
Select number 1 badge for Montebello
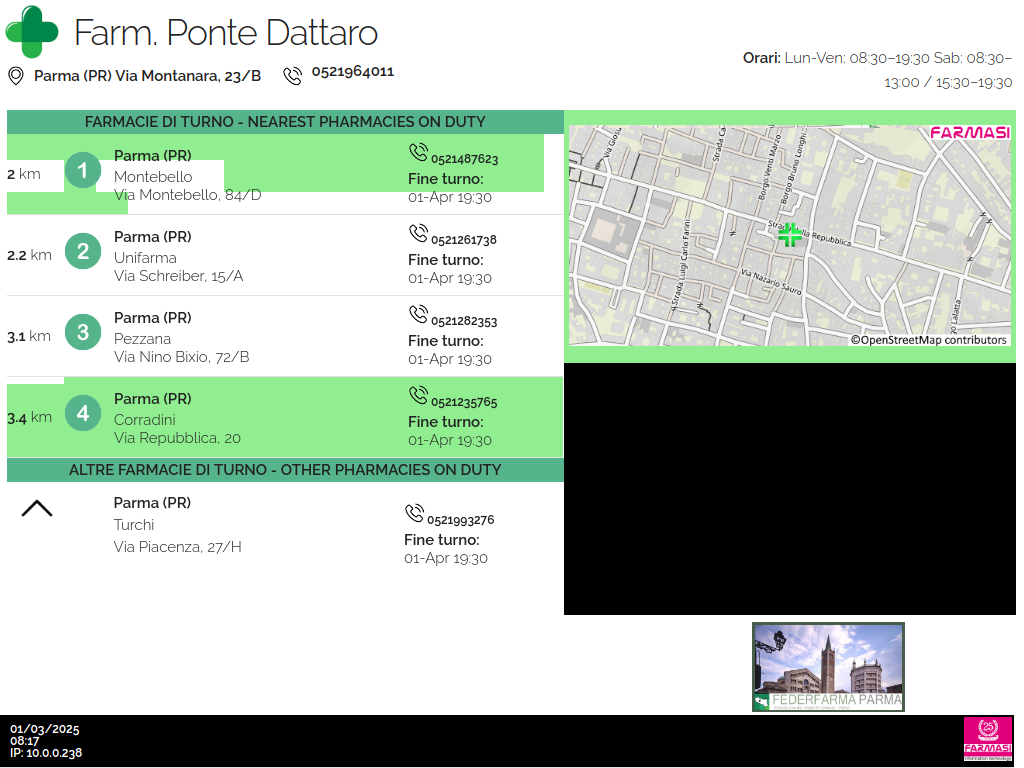coord(83,171)
